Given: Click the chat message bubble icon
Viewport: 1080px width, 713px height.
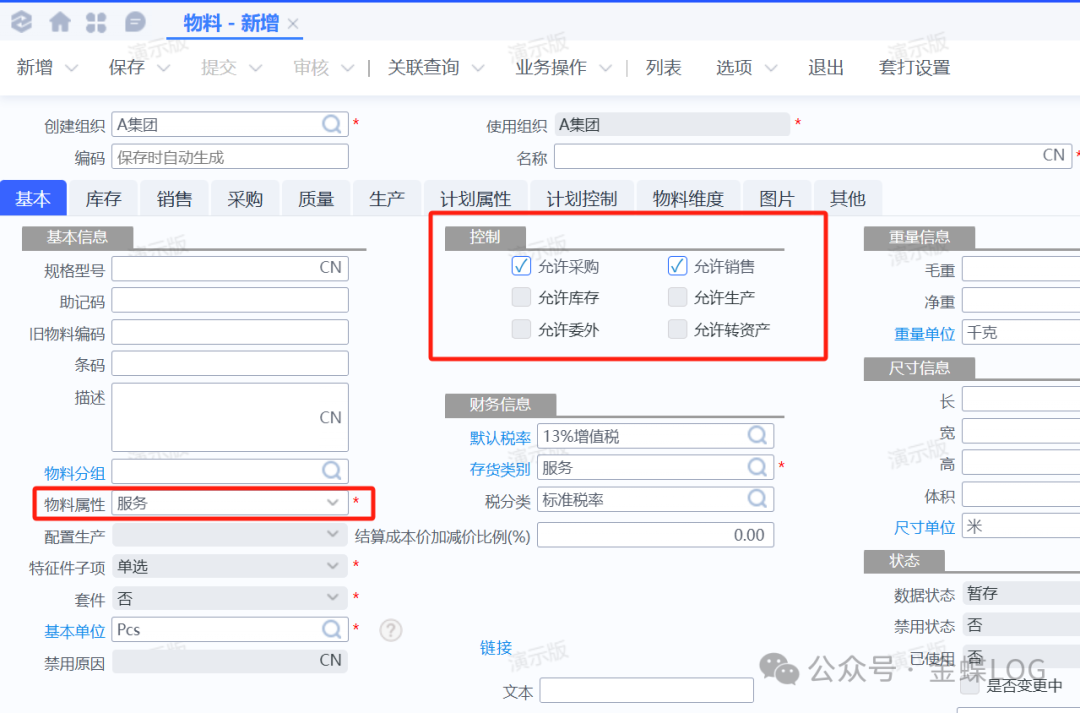Looking at the screenshot, I should point(134,22).
